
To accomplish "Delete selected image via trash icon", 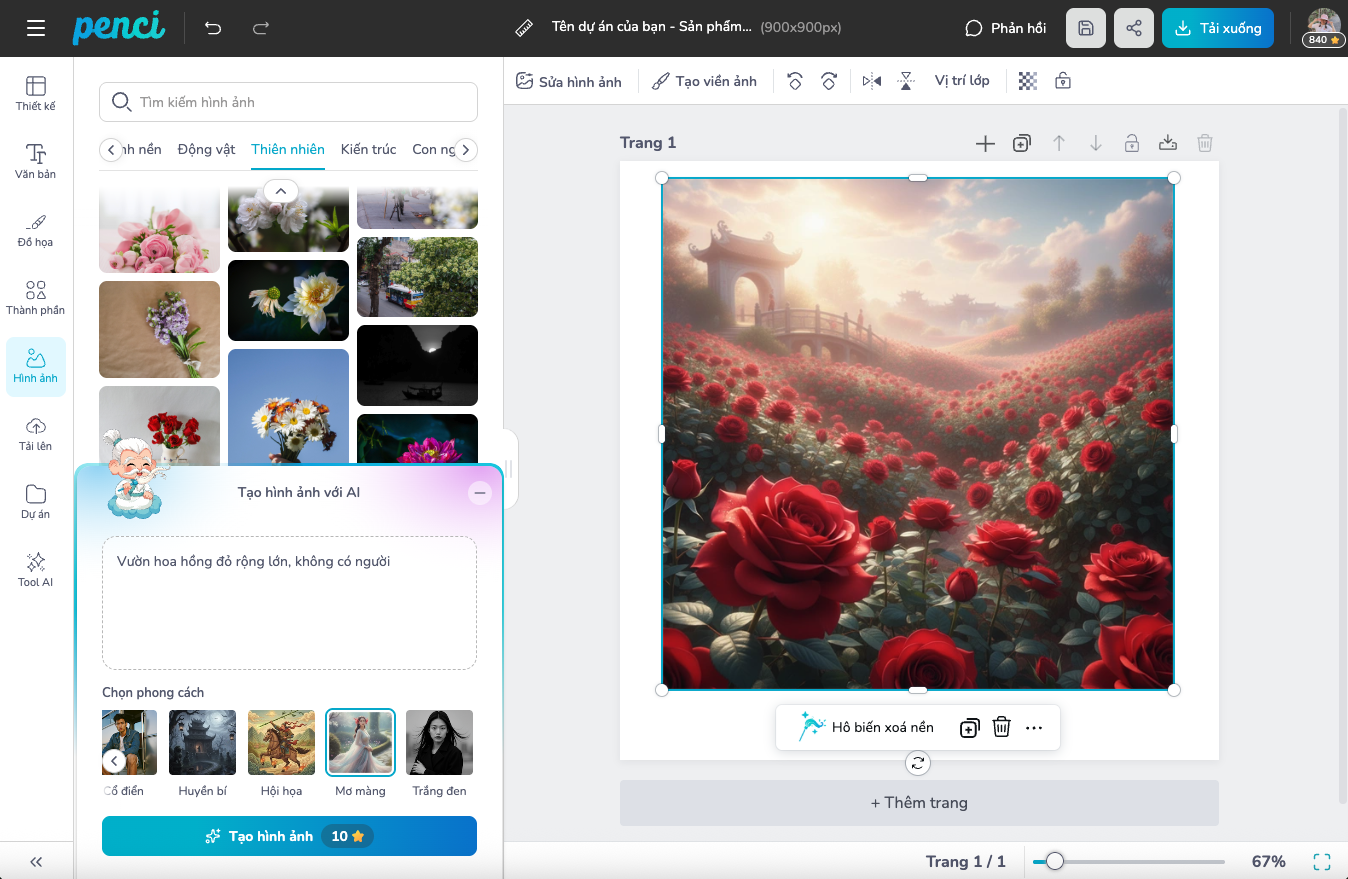I will click(1001, 727).
